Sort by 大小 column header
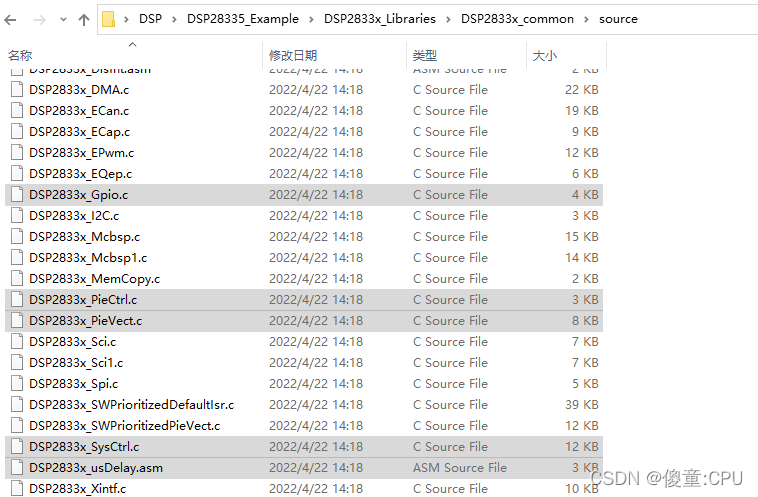The width and height of the screenshot is (758, 497). tap(545, 56)
